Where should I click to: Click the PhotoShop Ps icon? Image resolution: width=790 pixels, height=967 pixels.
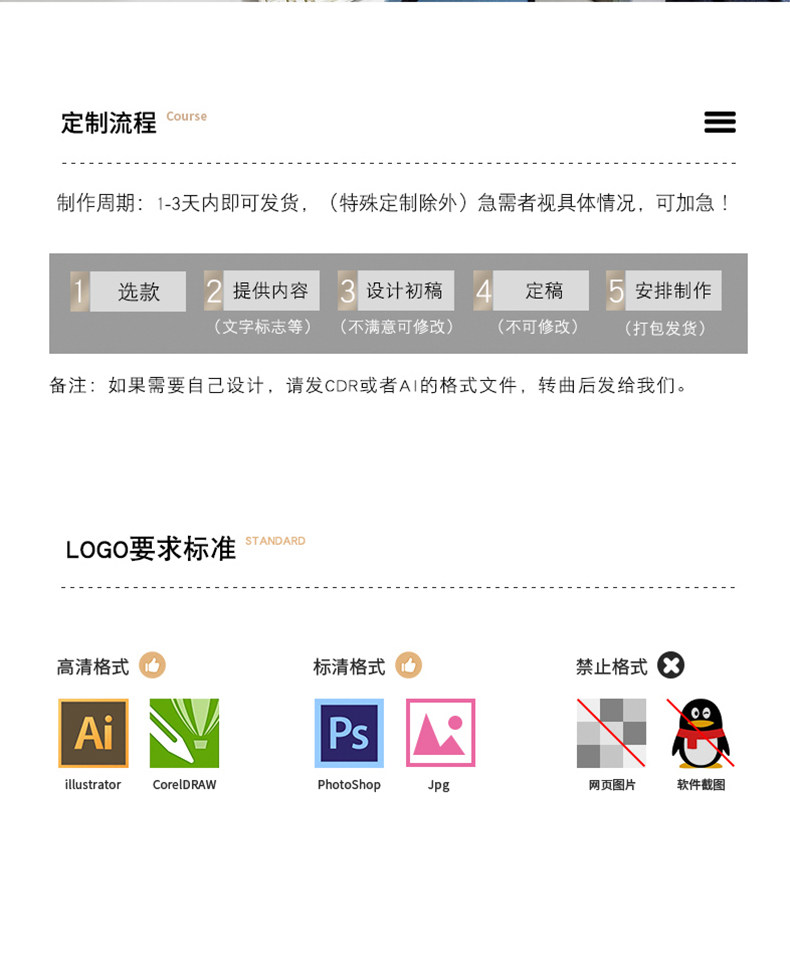pos(349,733)
